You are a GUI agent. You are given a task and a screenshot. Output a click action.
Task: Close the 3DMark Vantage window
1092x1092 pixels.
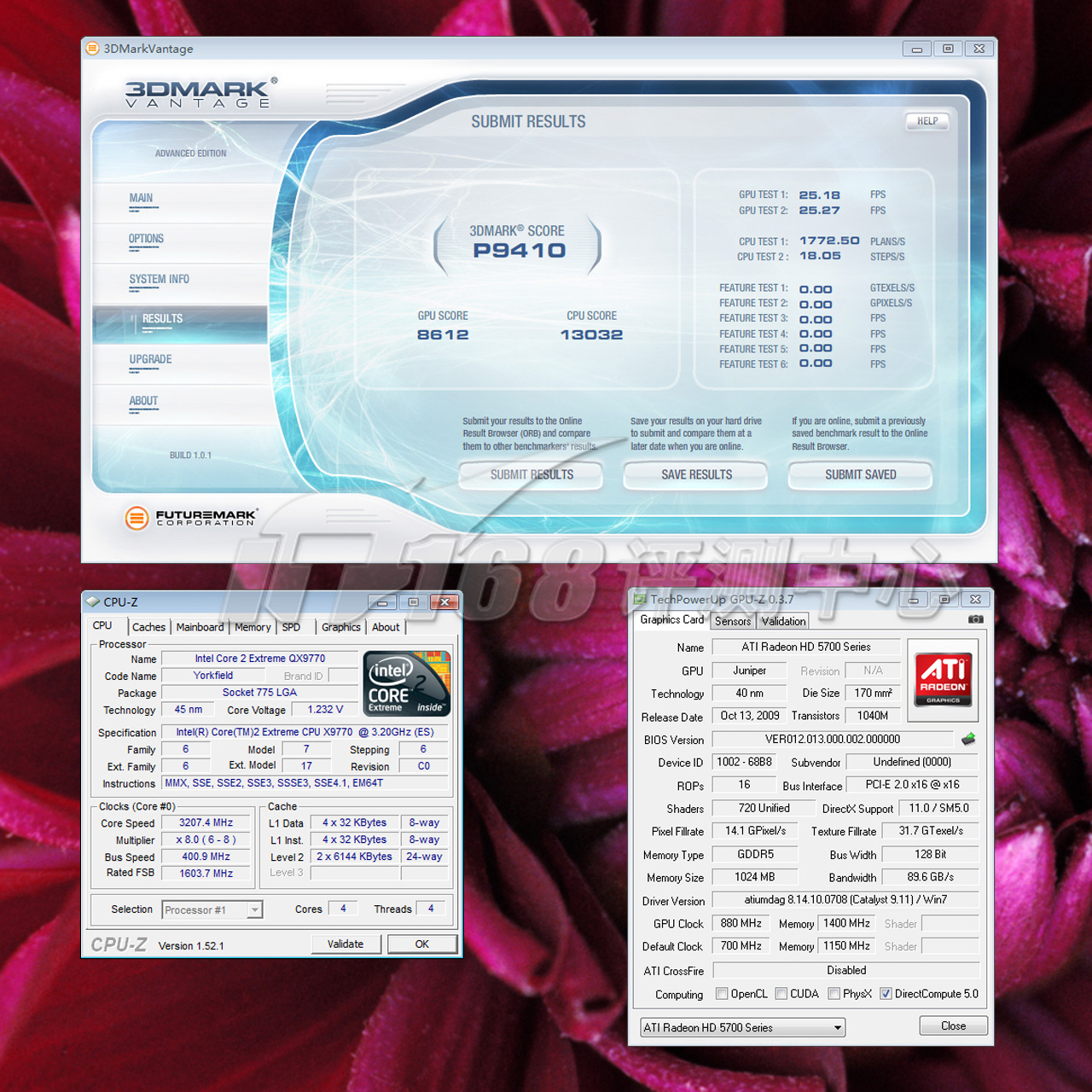pos(979,49)
